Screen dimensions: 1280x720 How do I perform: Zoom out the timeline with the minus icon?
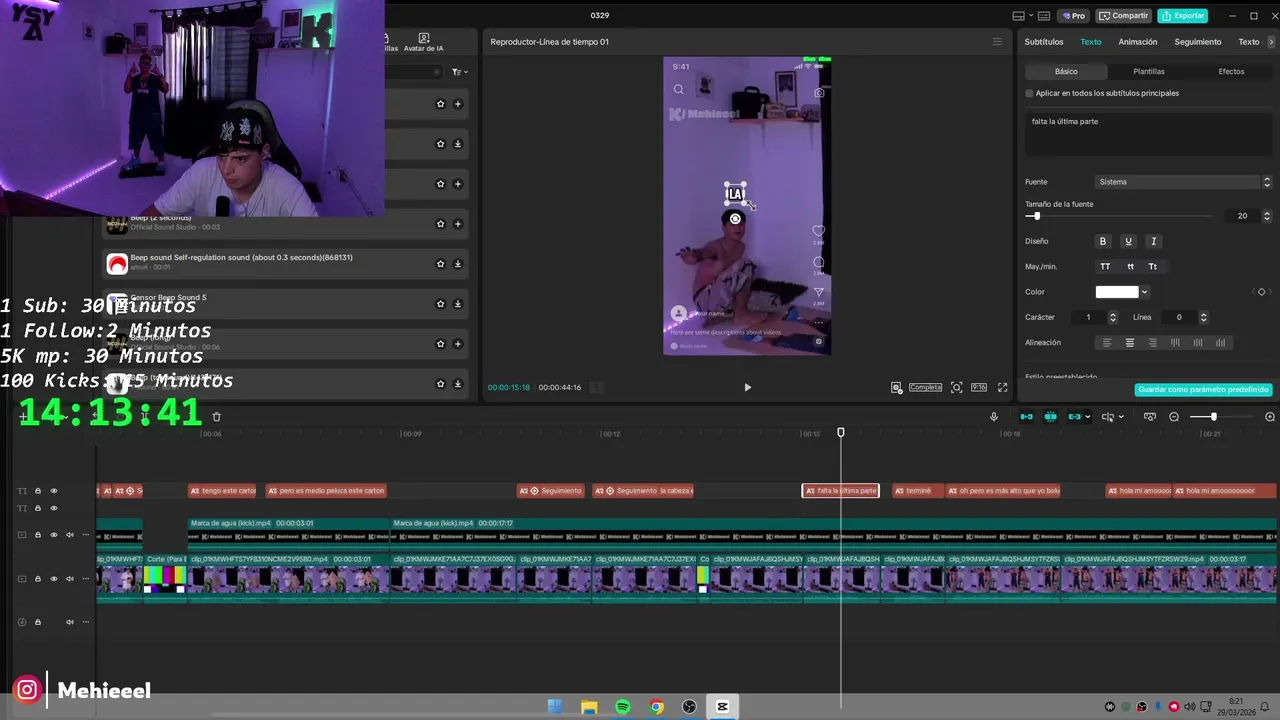tap(1174, 417)
